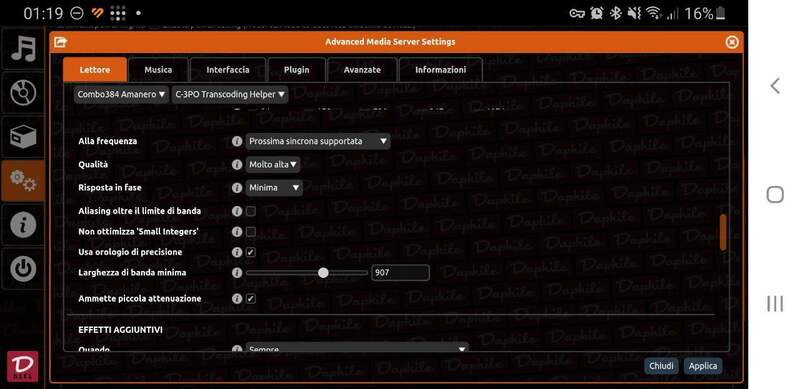Open the music note section in sidebar
800x389 pixels.
click(x=23, y=49)
